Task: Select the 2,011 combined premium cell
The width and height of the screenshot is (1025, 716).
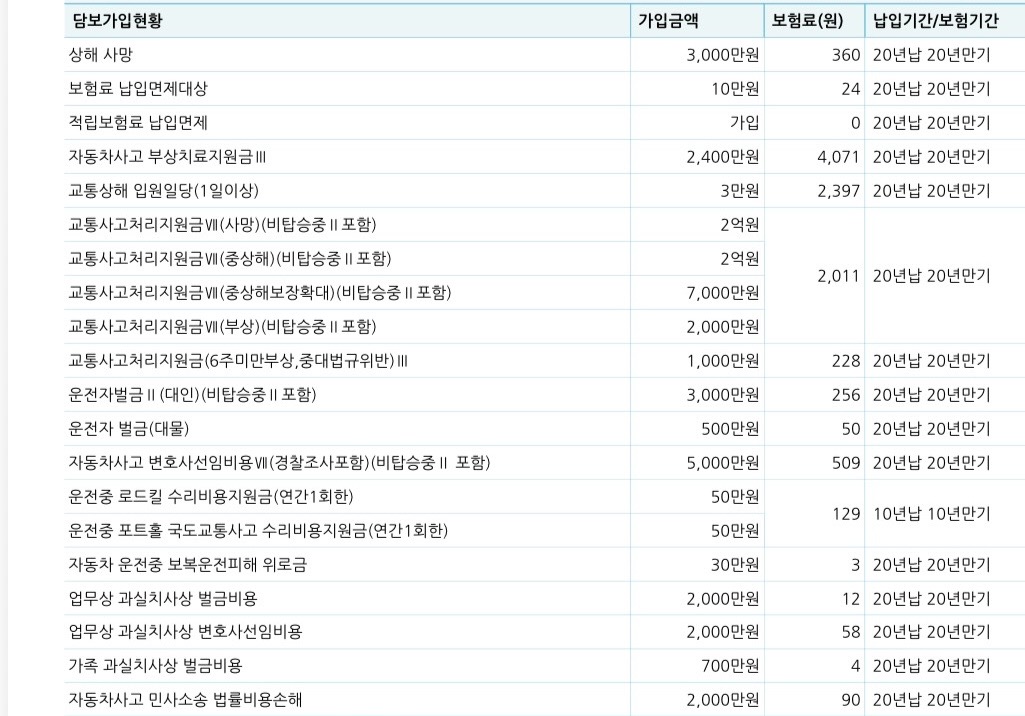Action: coord(838,276)
